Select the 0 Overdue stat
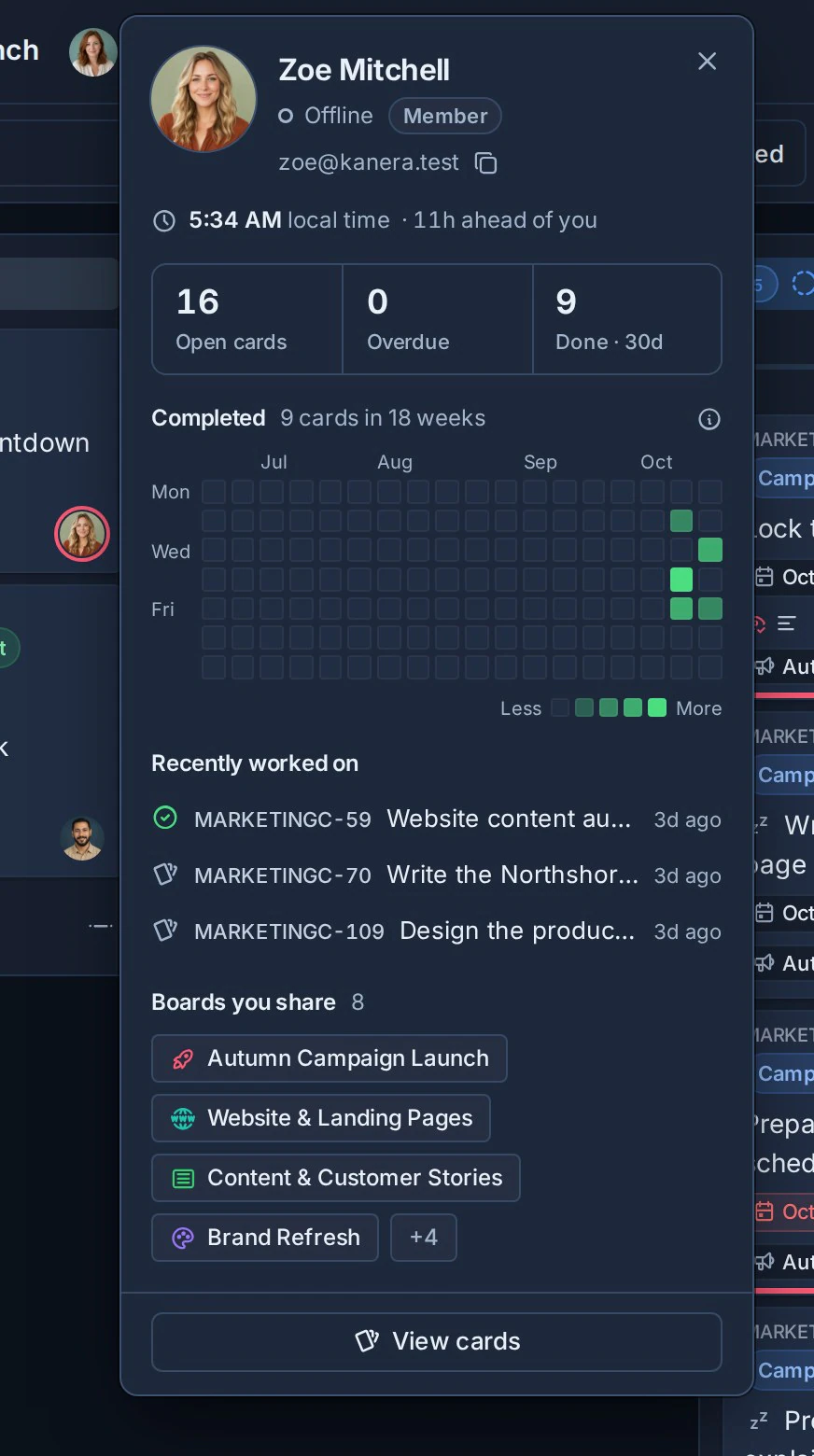The image size is (814, 1456). point(438,319)
